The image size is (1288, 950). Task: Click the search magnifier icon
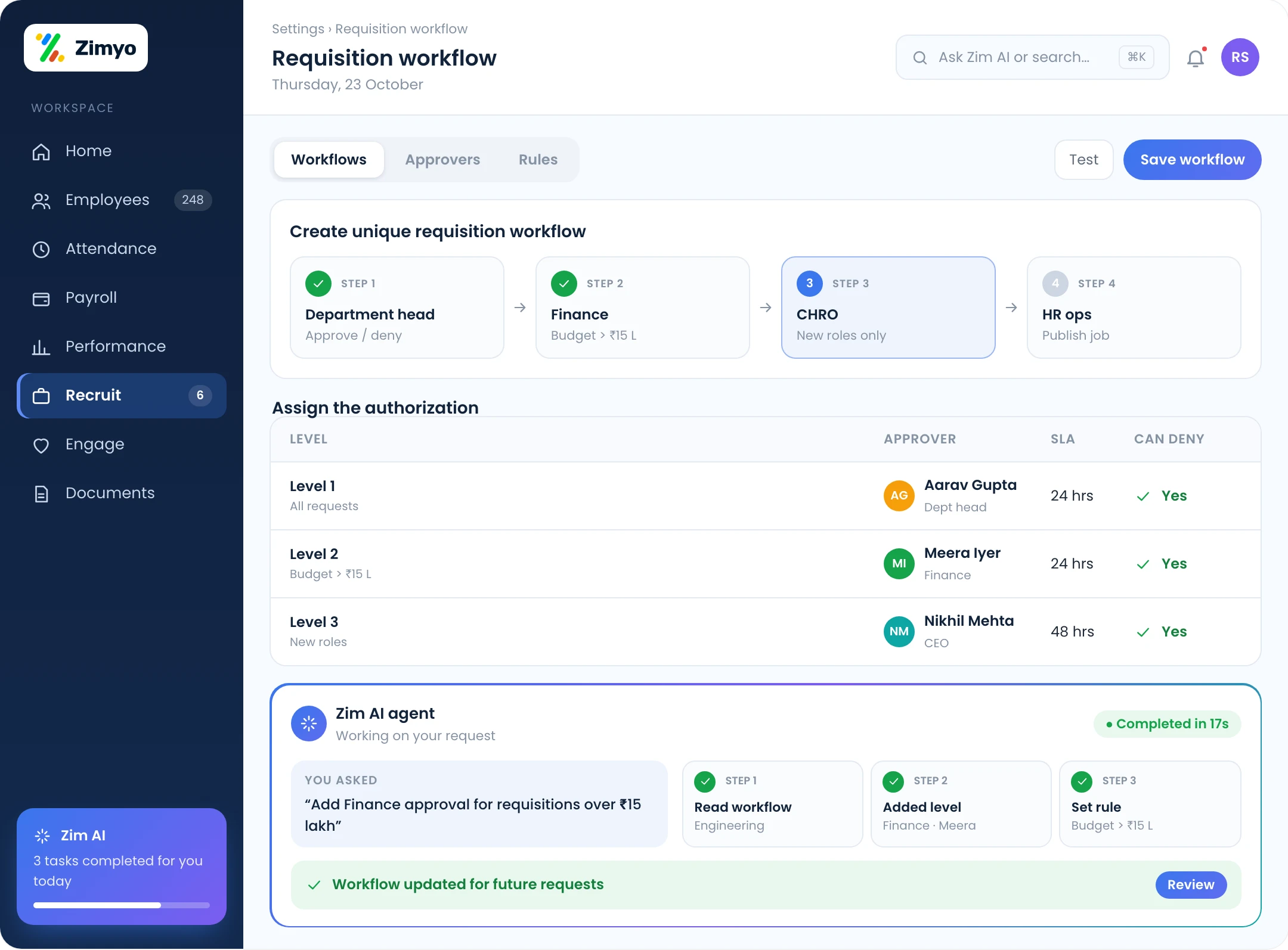[x=920, y=57]
